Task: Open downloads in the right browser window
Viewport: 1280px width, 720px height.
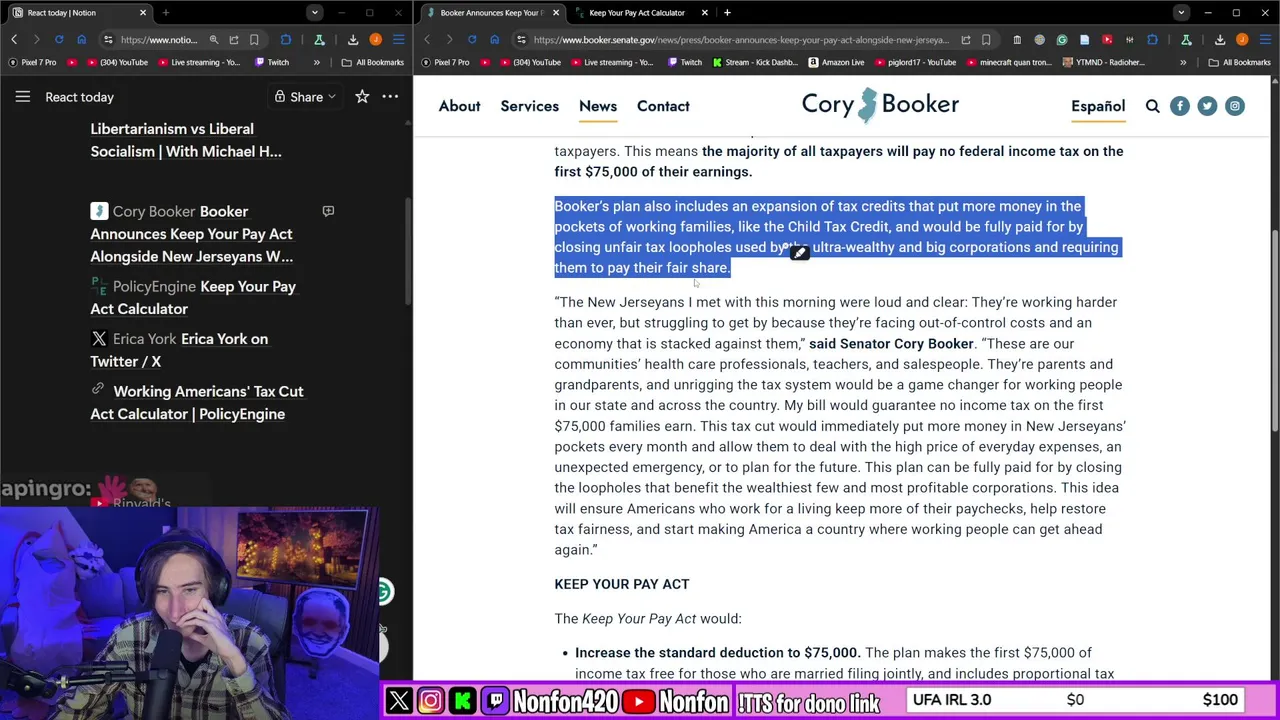Action: [x=1220, y=40]
